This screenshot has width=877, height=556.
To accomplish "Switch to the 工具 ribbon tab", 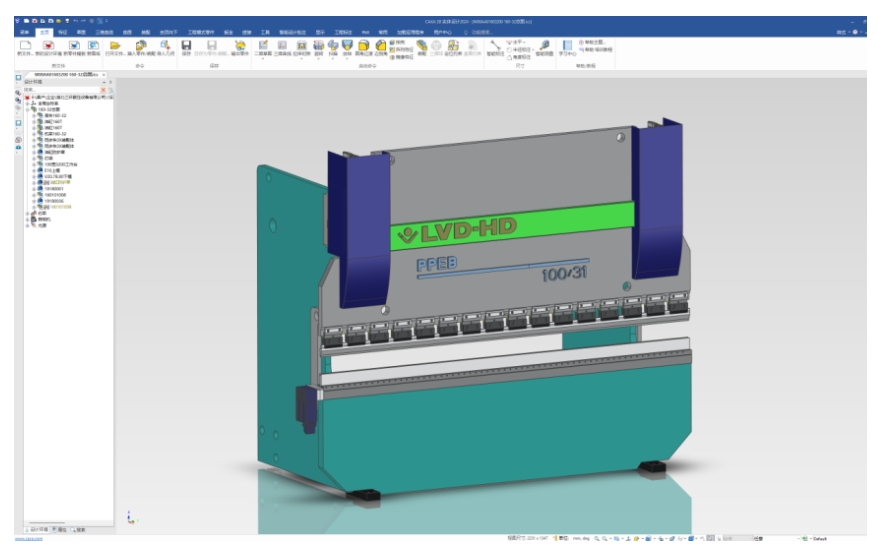I will point(265,32).
